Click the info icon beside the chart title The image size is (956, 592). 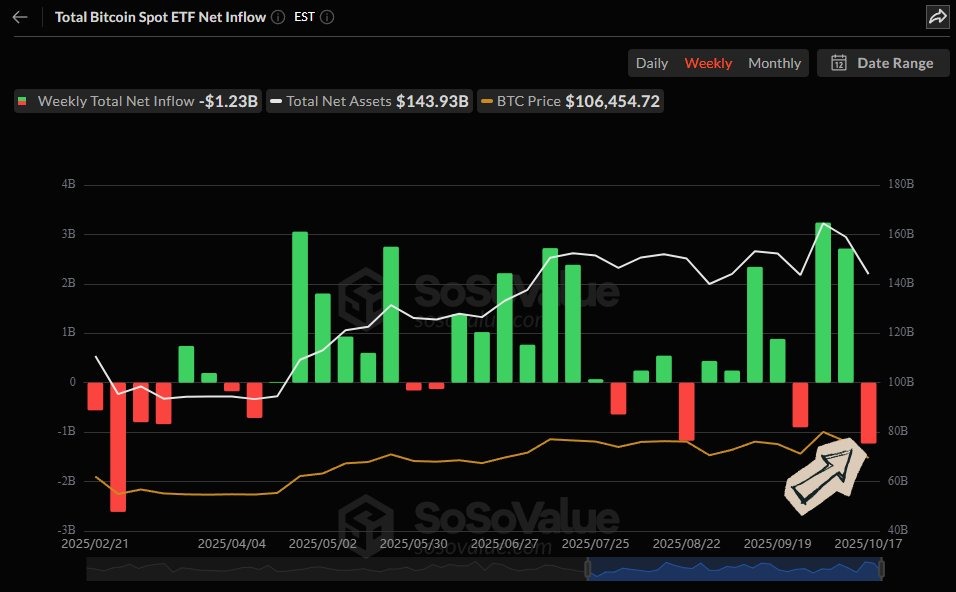tap(277, 17)
